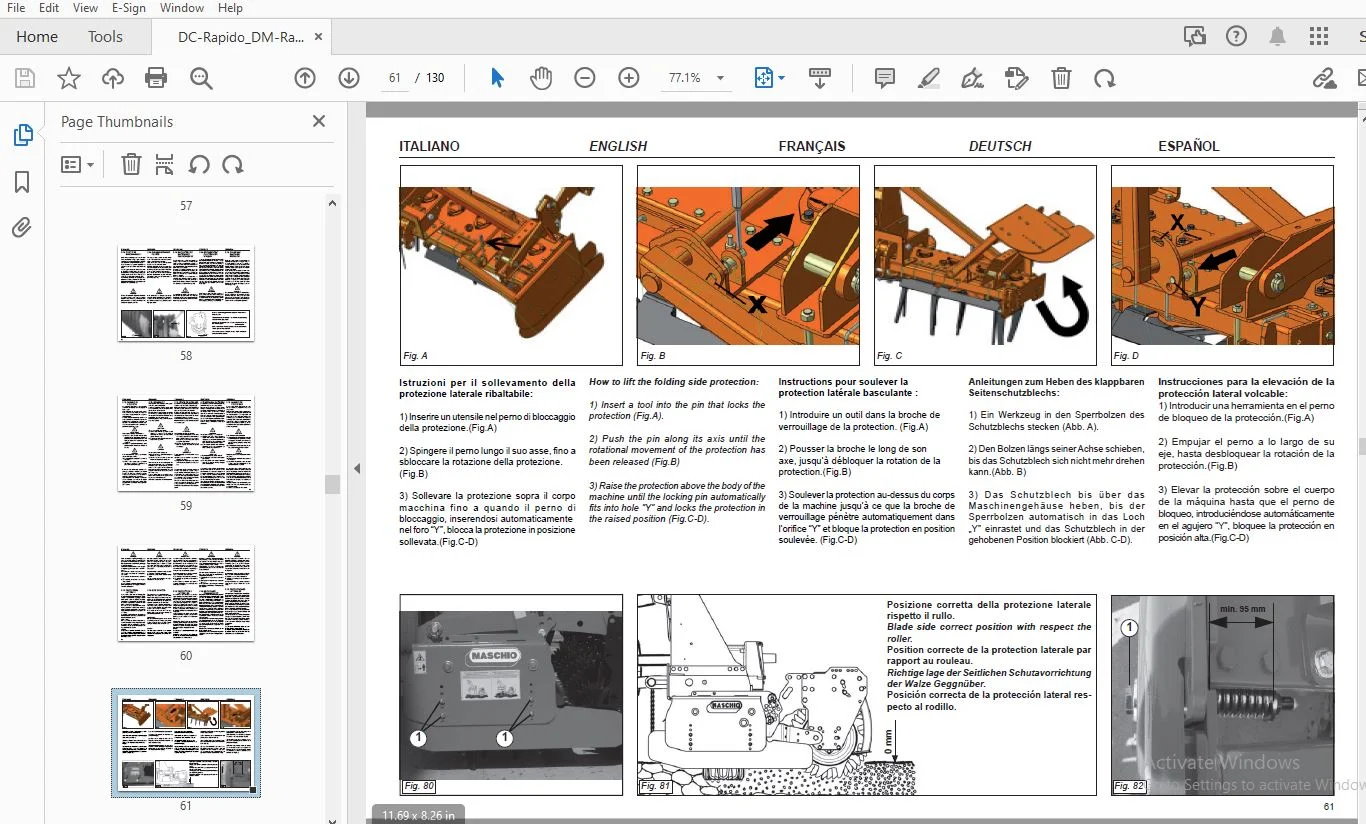Share link icon in toolbar
The image size is (1366, 824).
1324,78
